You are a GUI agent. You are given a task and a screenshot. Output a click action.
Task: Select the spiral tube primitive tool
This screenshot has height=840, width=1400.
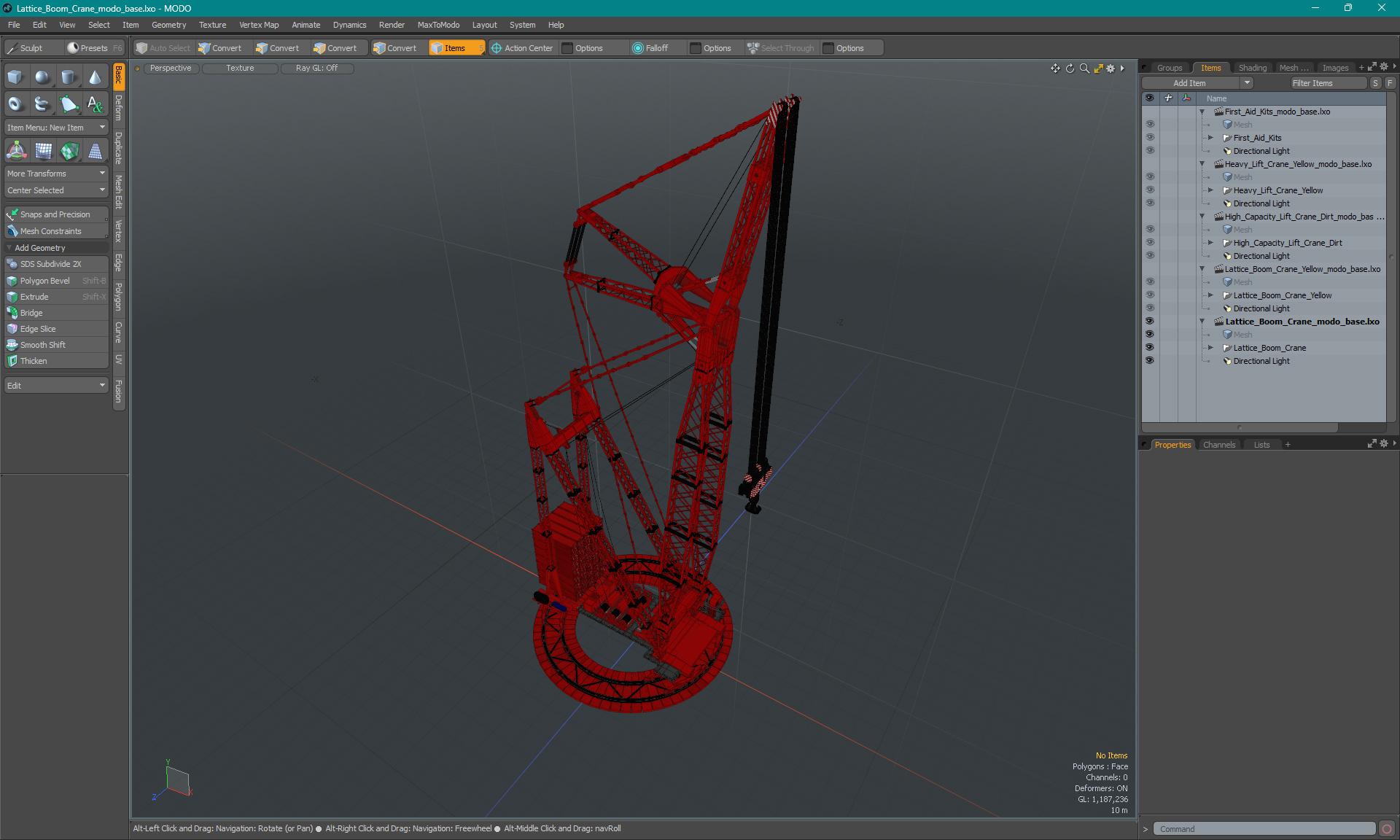[42, 104]
